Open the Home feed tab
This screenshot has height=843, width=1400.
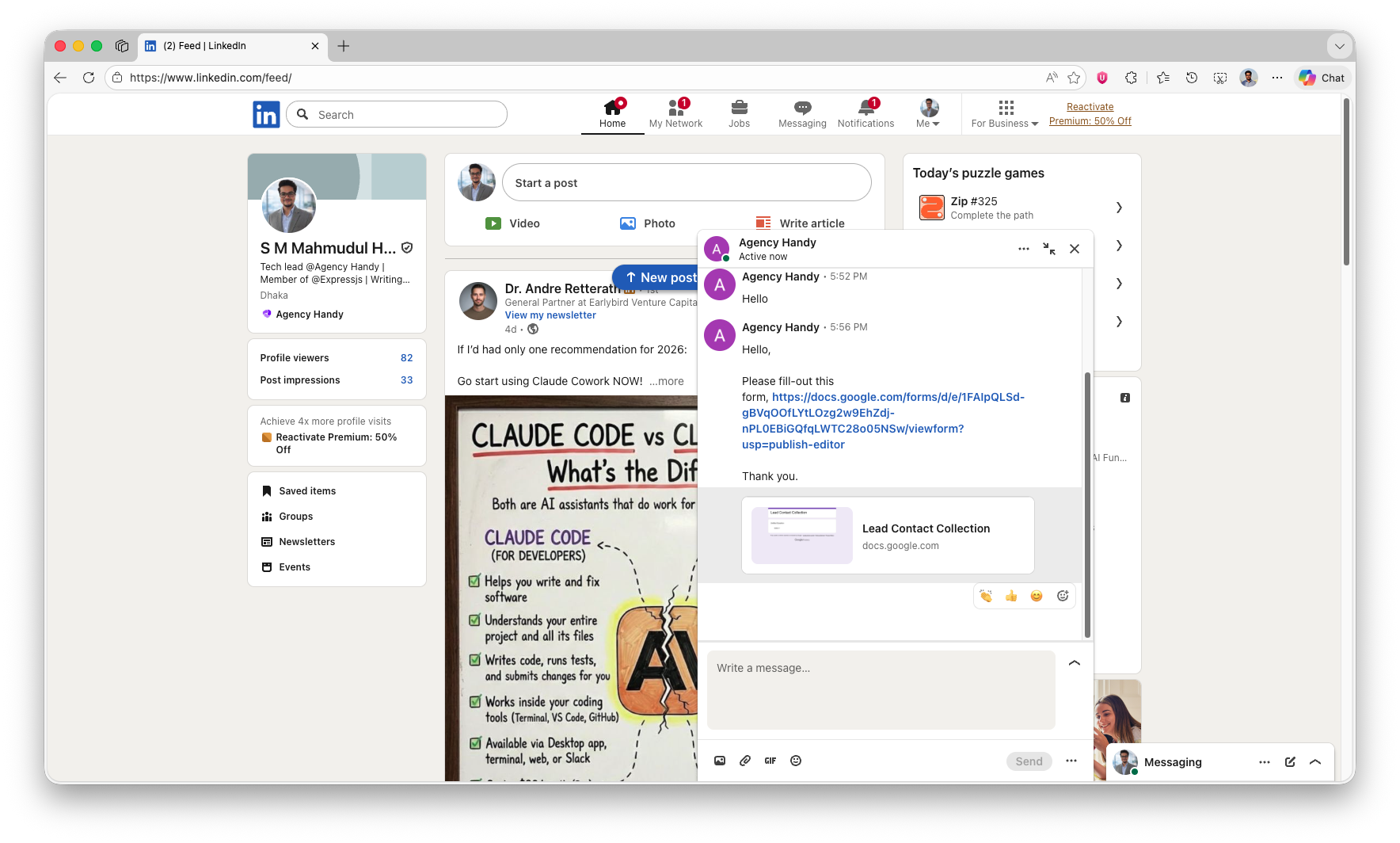pos(612,114)
